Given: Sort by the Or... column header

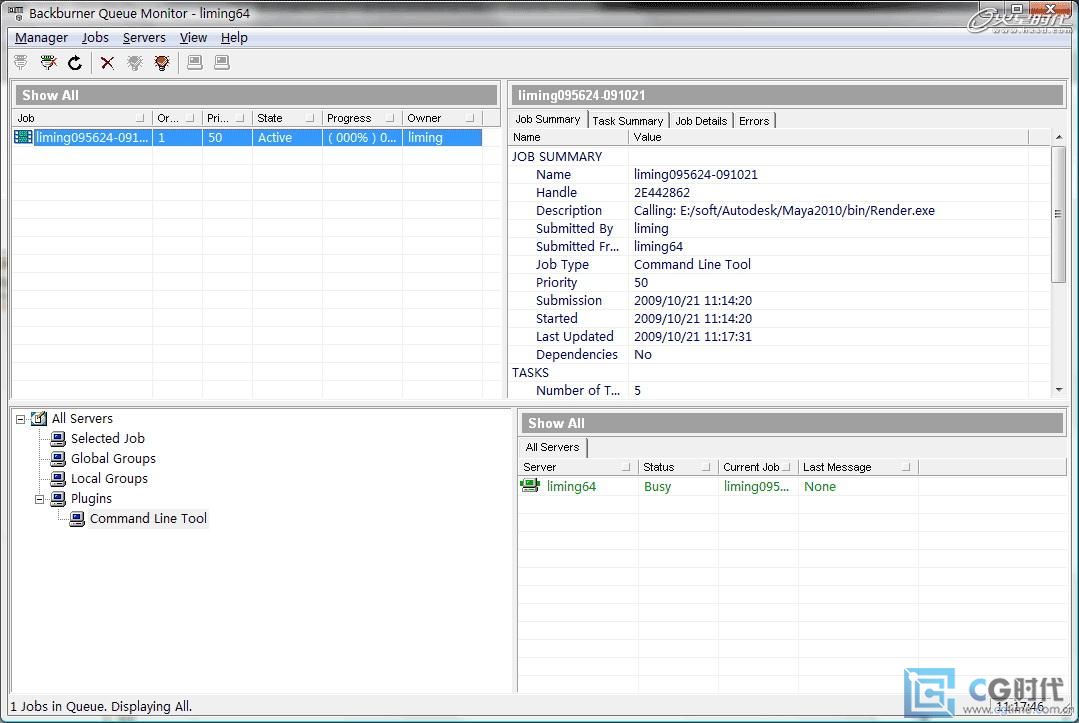Looking at the screenshot, I should coord(177,118).
